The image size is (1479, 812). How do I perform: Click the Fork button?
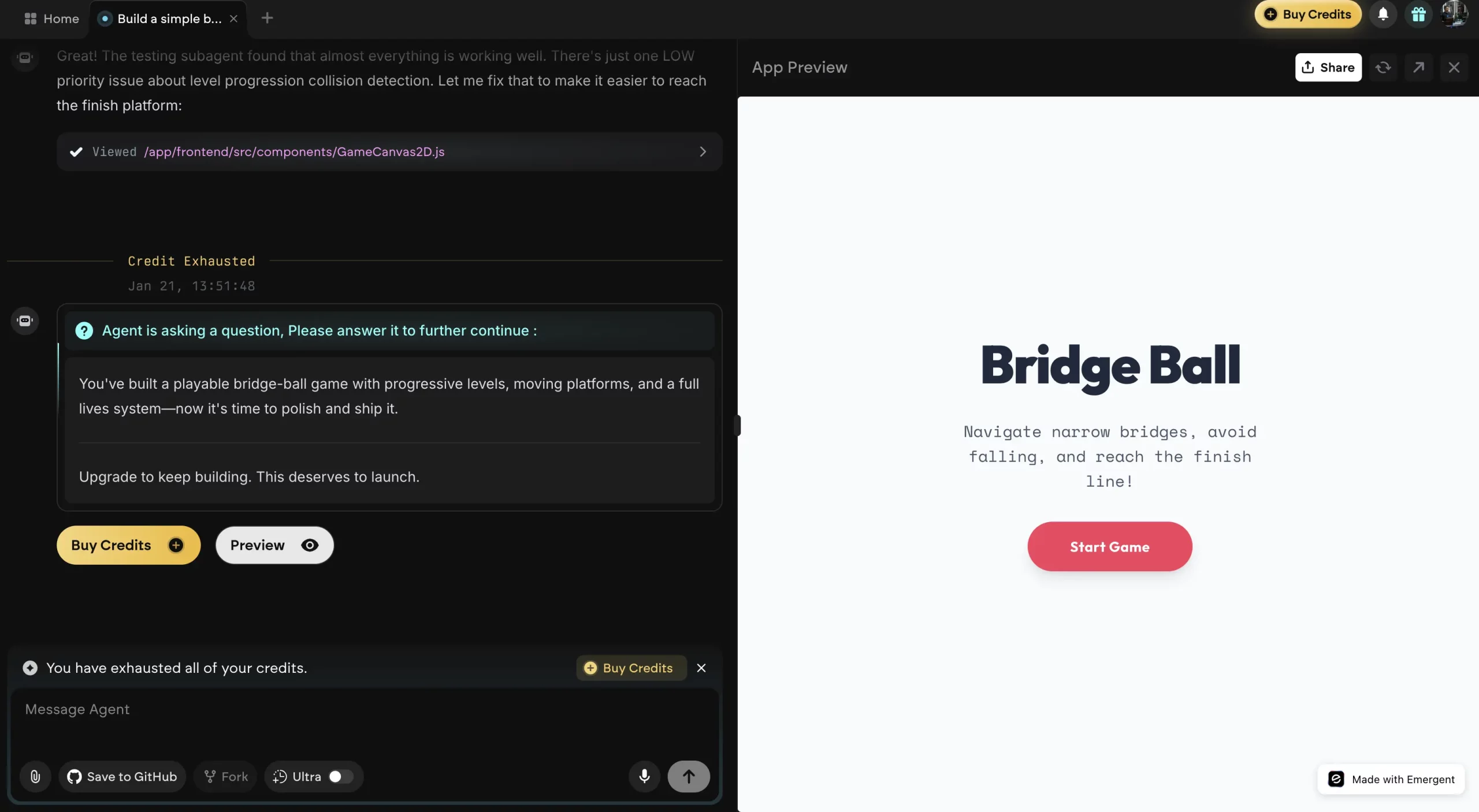tap(226, 776)
